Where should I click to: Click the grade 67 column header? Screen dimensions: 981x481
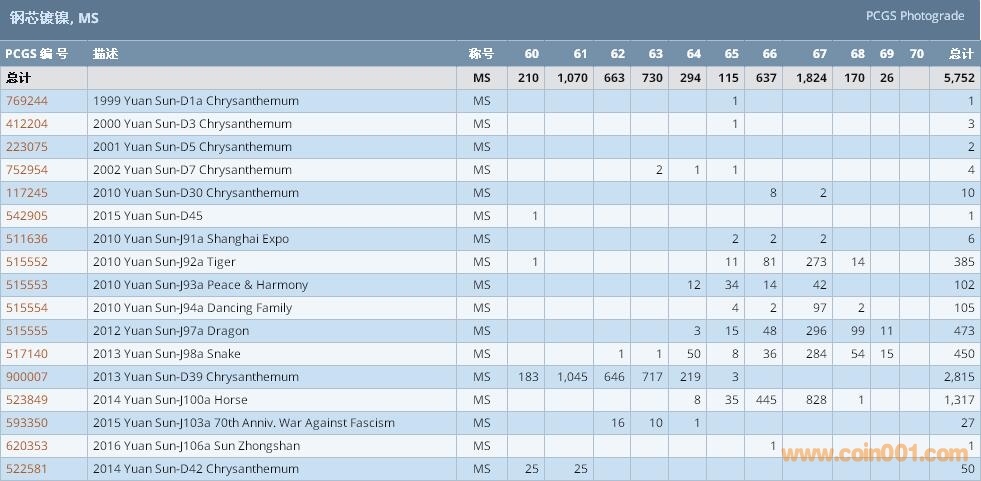tap(819, 54)
